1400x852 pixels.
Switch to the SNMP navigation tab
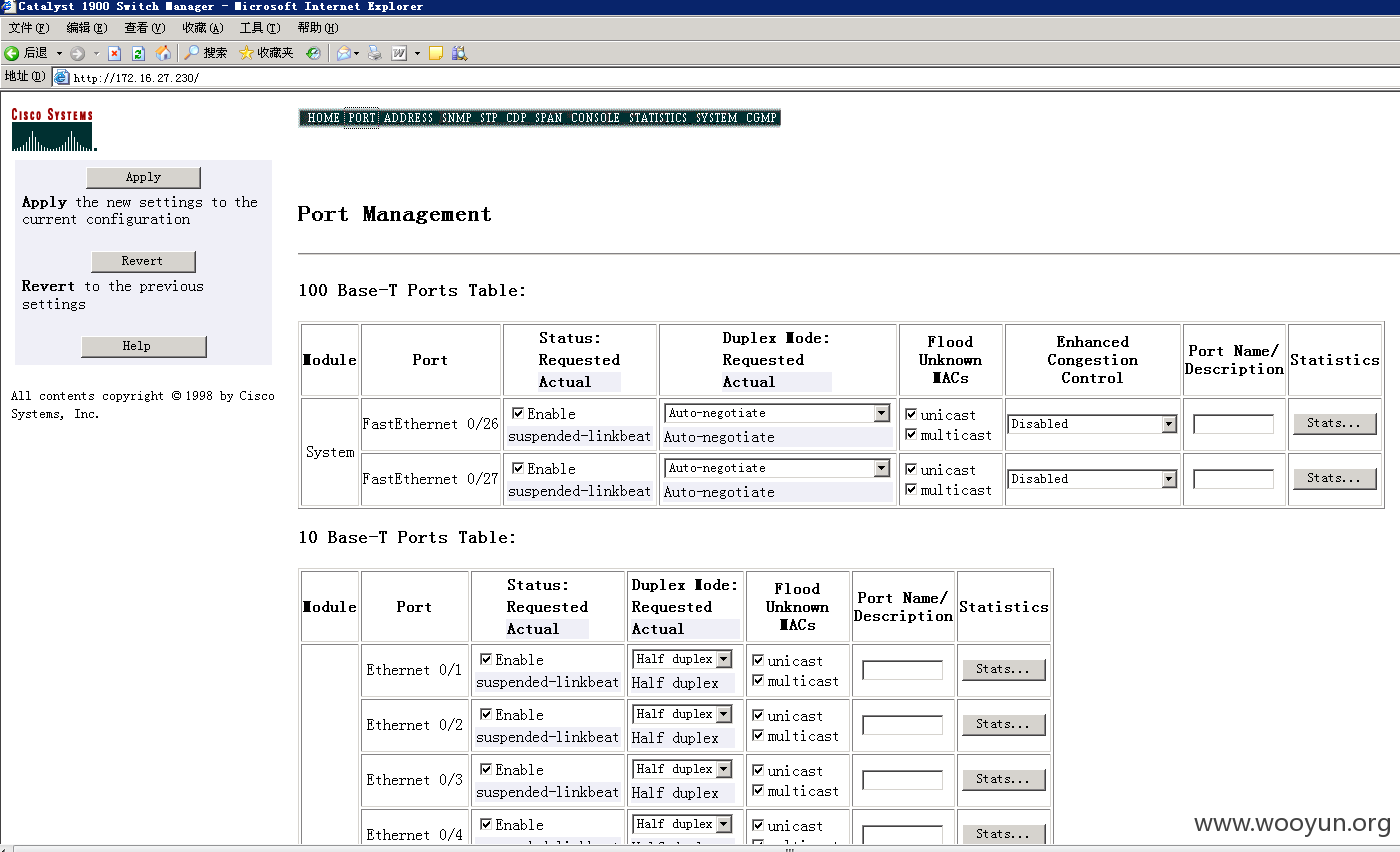click(x=456, y=118)
